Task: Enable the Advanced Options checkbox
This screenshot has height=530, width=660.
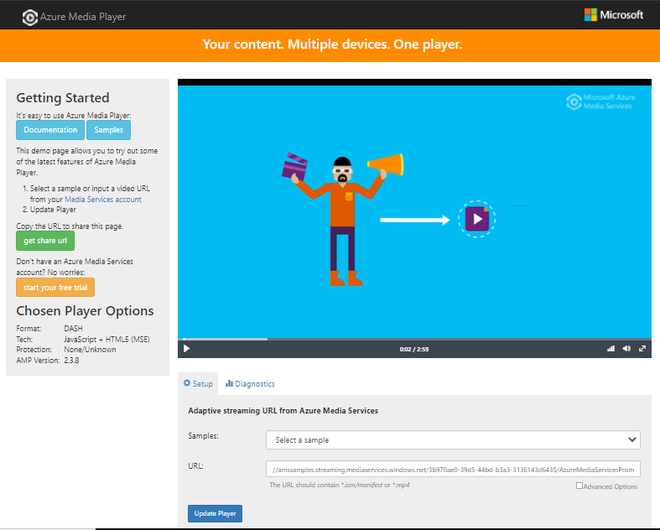Action: coord(579,485)
